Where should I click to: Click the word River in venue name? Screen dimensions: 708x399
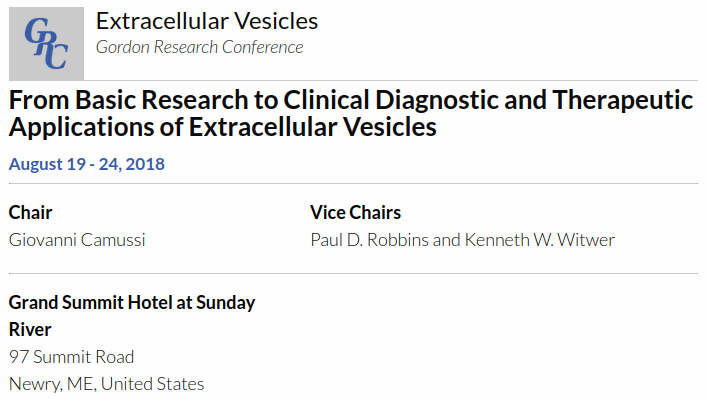point(30,329)
